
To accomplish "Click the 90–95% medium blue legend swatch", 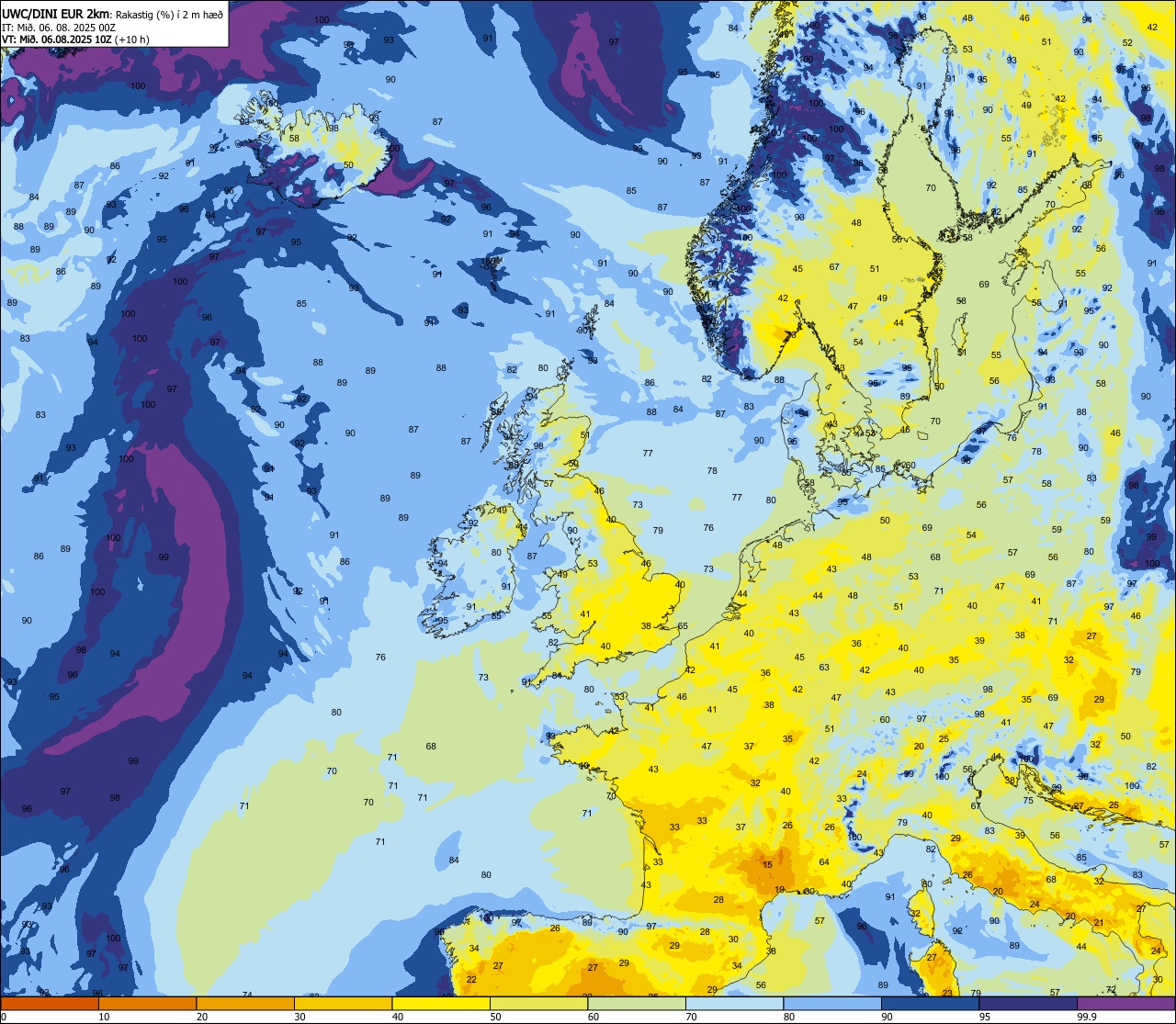I will pyautogui.click(x=930, y=1003).
